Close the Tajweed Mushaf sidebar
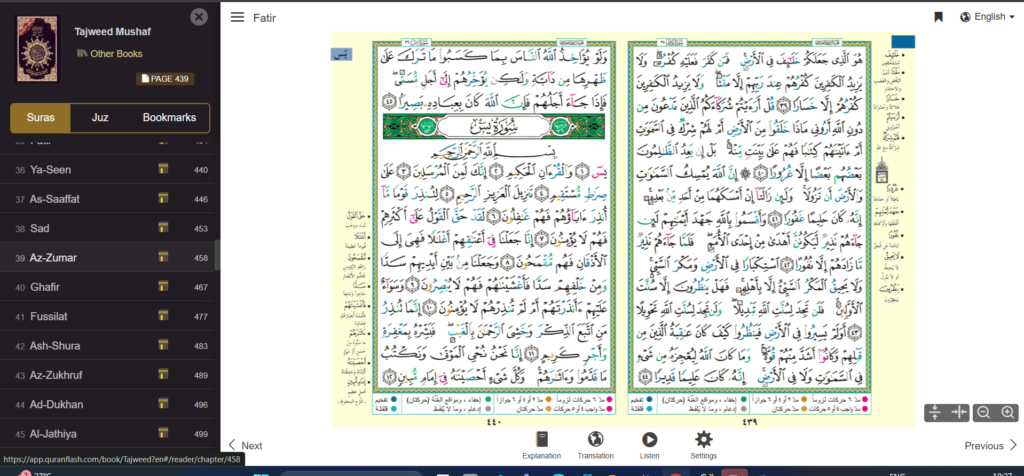The width and height of the screenshot is (1024, 476). point(199,17)
